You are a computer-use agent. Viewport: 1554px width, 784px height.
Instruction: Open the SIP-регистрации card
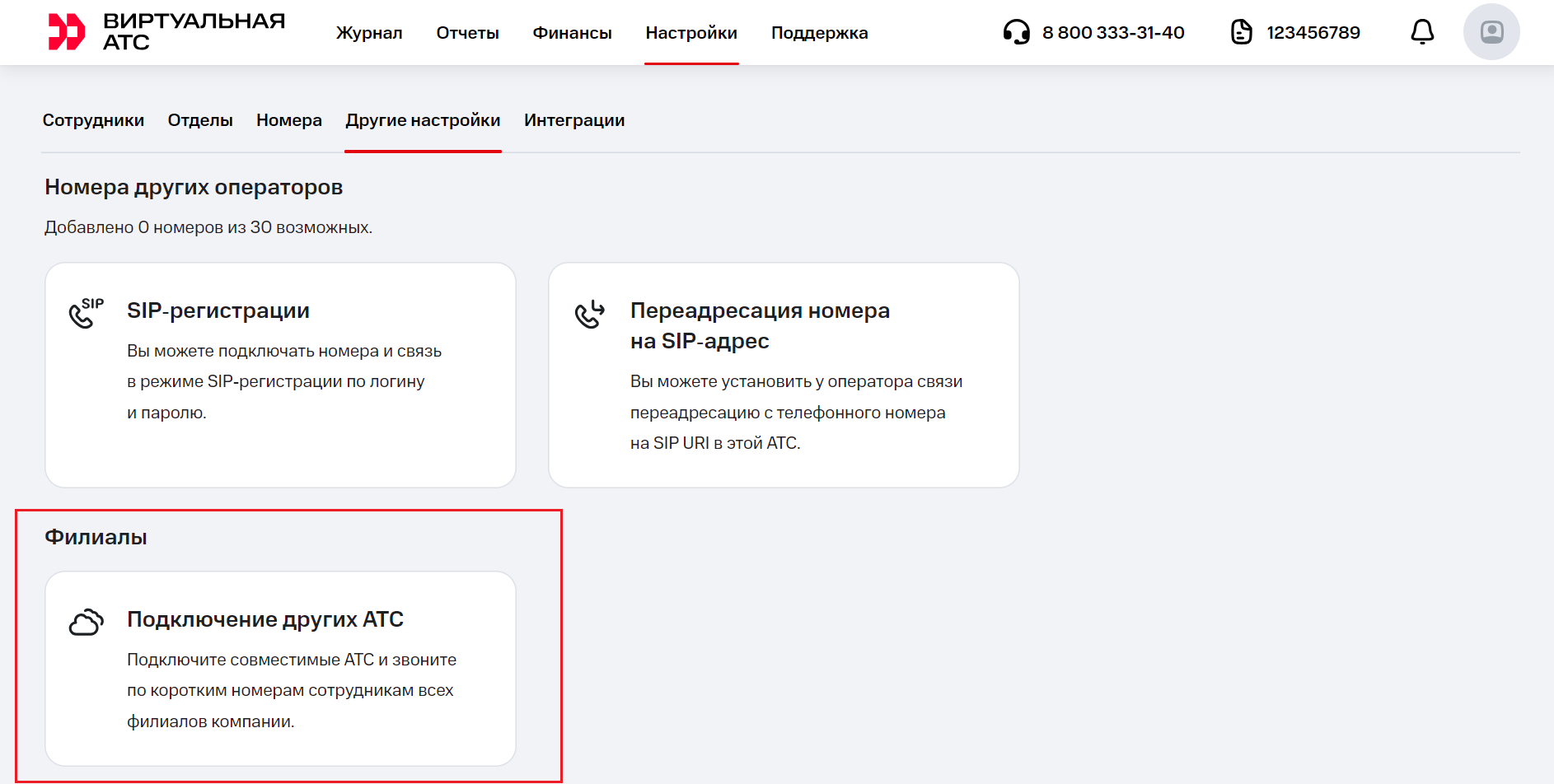pos(280,375)
